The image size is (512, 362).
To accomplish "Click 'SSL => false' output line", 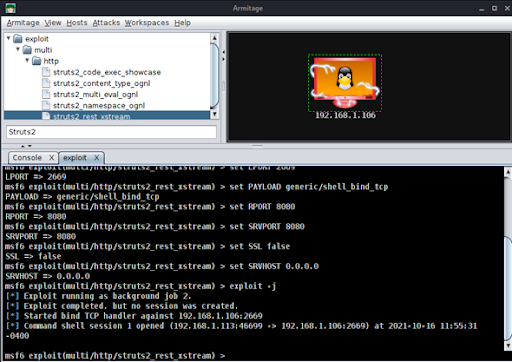I will click(33, 256).
